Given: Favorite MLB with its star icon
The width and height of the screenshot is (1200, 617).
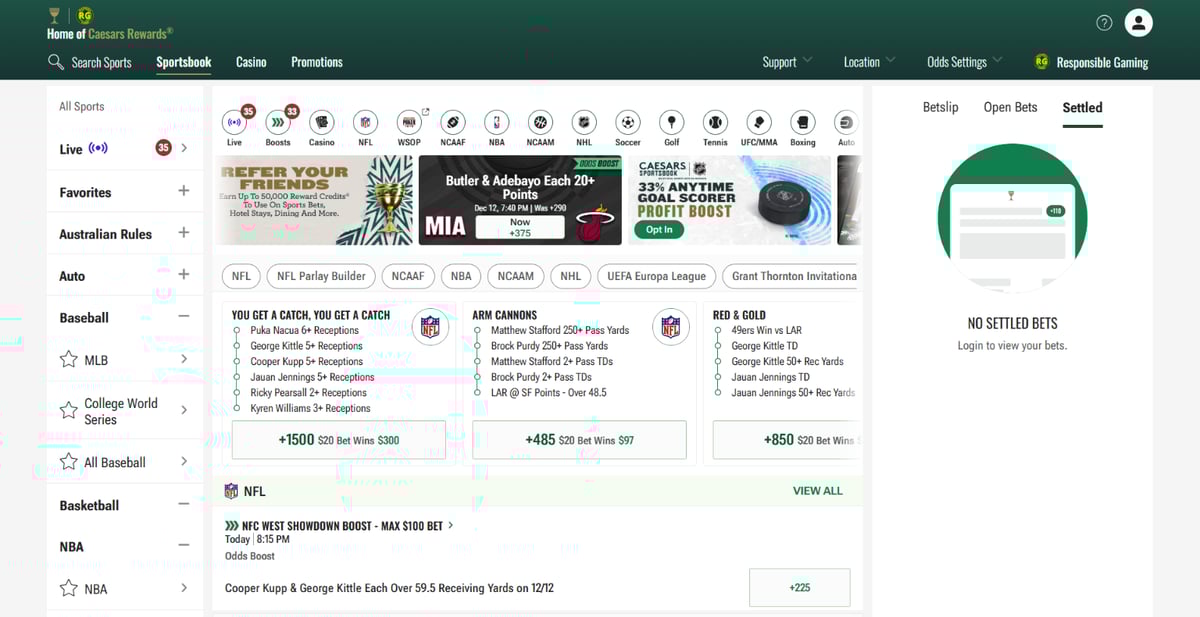Looking at the screenshot, I should pos(69,359).
